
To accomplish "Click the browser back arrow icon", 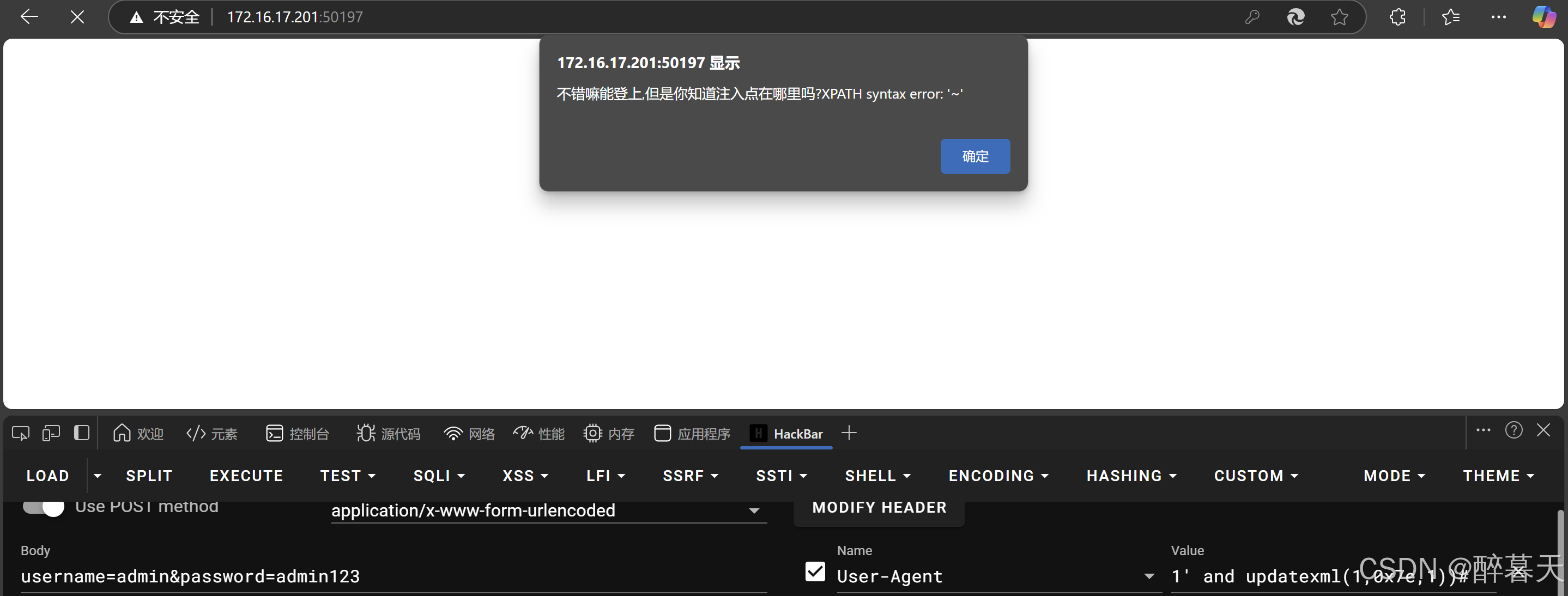I will coord(28,16).
